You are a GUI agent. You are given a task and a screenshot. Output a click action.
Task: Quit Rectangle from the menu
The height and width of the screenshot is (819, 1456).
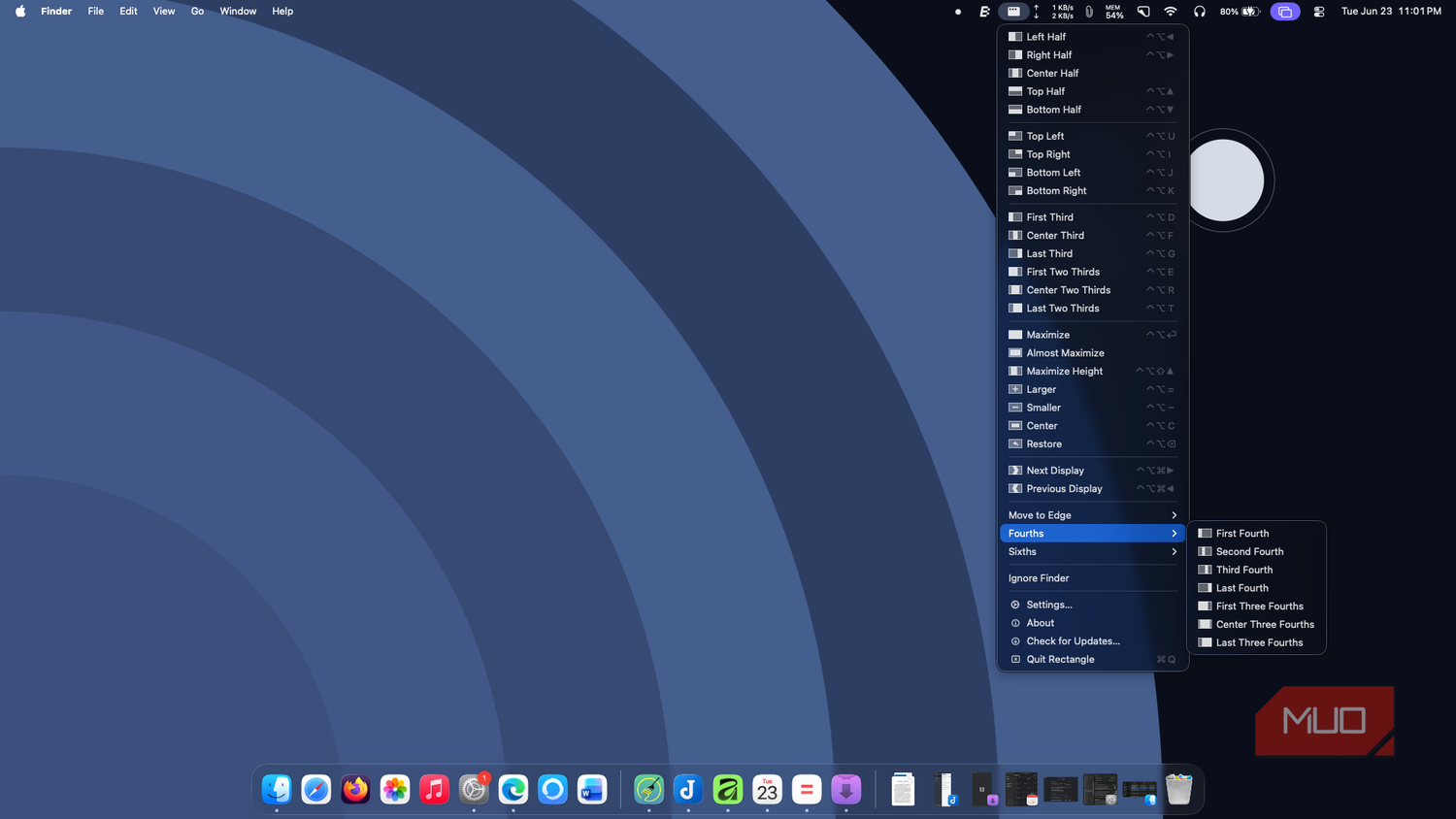coord(1093,660)
